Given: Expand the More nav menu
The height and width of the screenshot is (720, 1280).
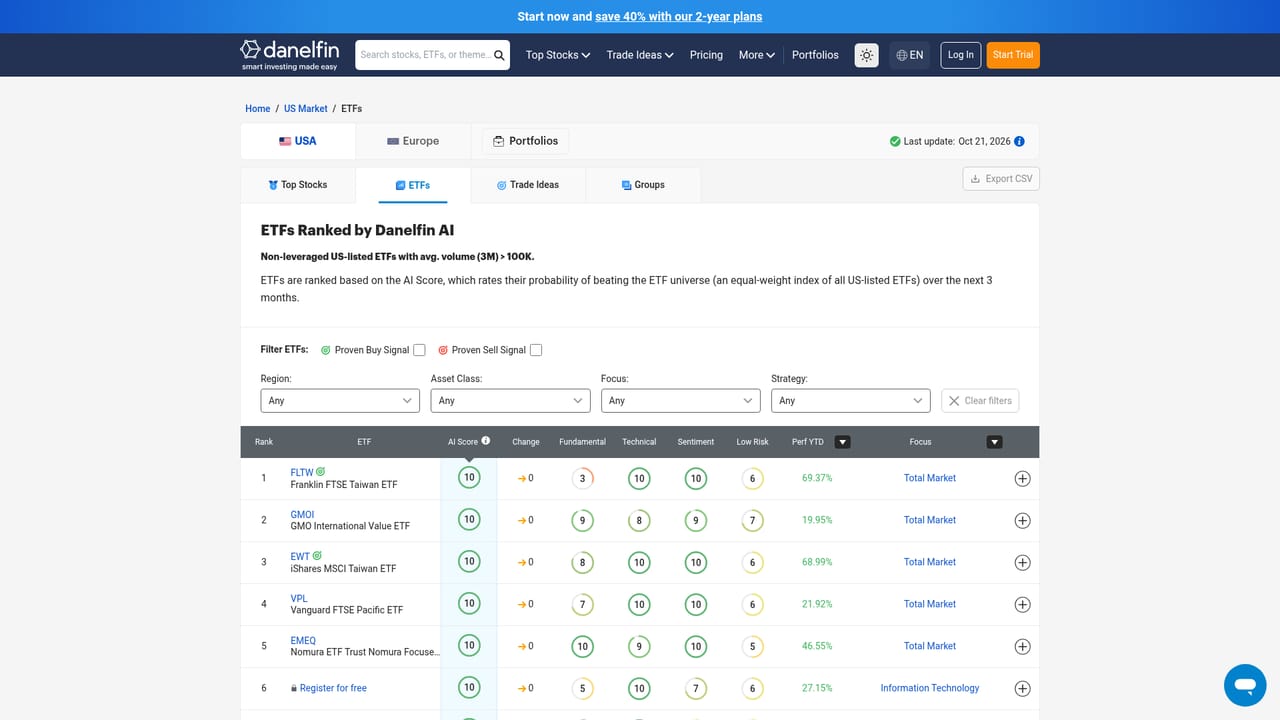Looking at the screenshot, I should pyautogui.click(x=757, y=55).
